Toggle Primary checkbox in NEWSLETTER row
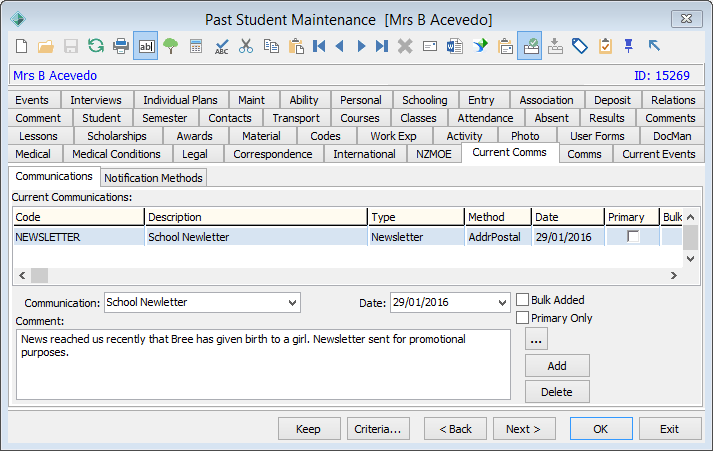 coord(633,236)
